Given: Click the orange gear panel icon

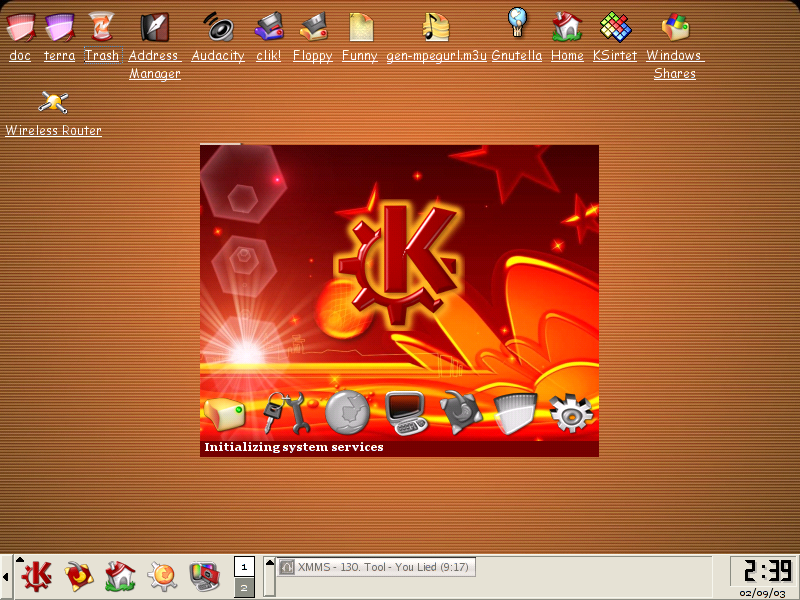Looking at the screenshot, I should click(x=162, y=577).
